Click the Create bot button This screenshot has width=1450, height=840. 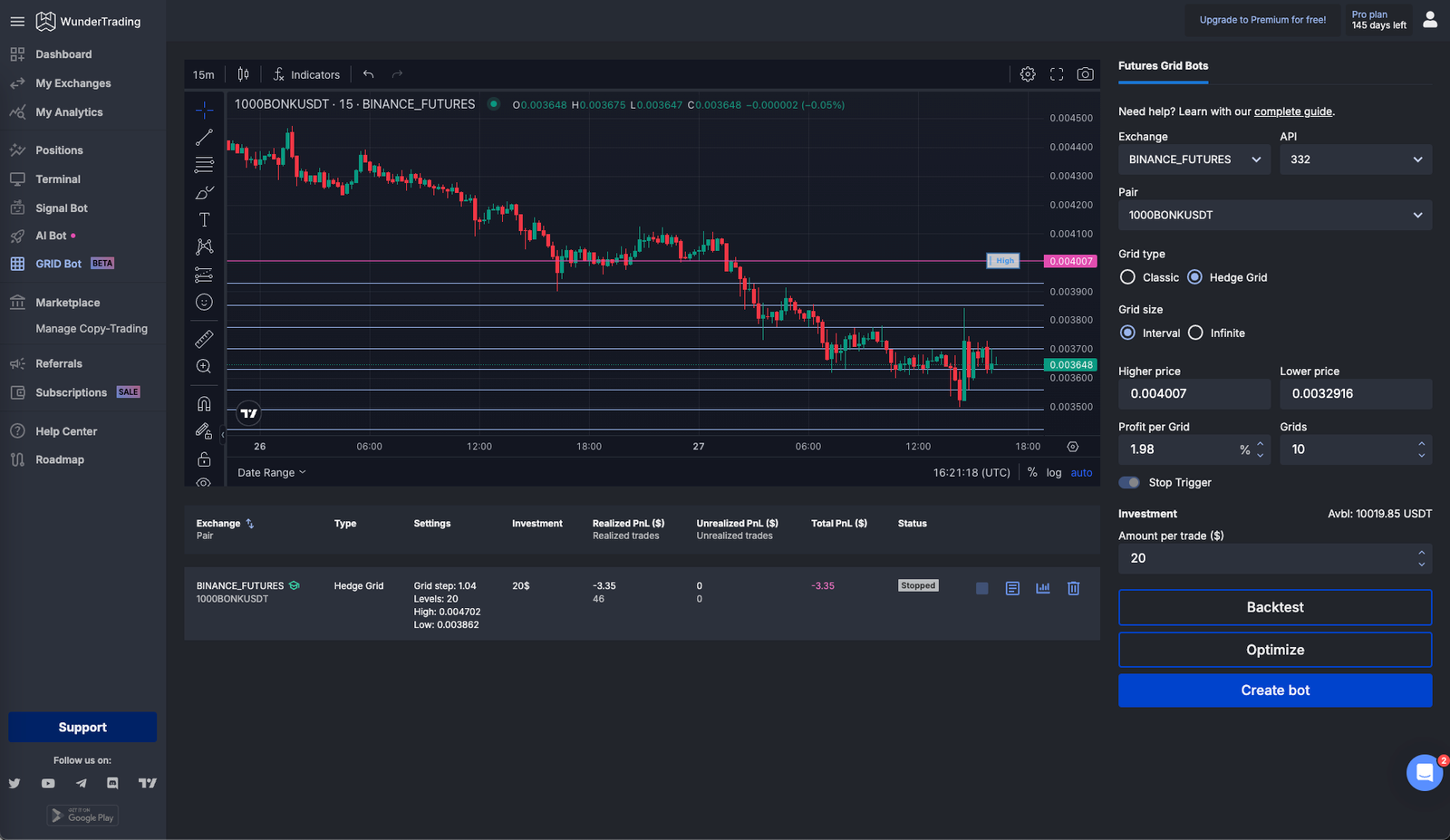pyautogui.click(x=1274, y=690)
